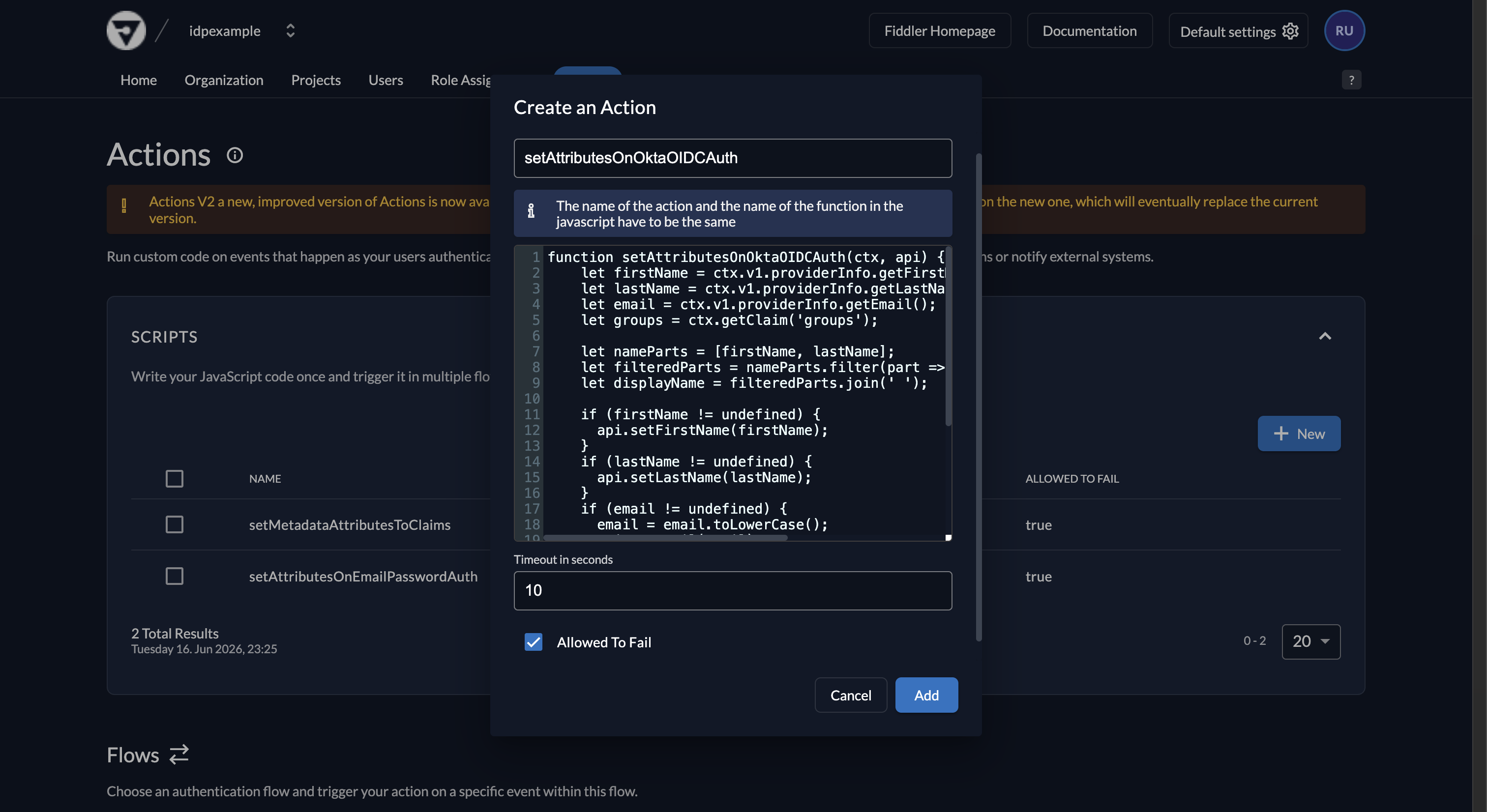The image size is (1487, 812).
Task: Click the Default settings button
Action: (x=1238, y=30)
